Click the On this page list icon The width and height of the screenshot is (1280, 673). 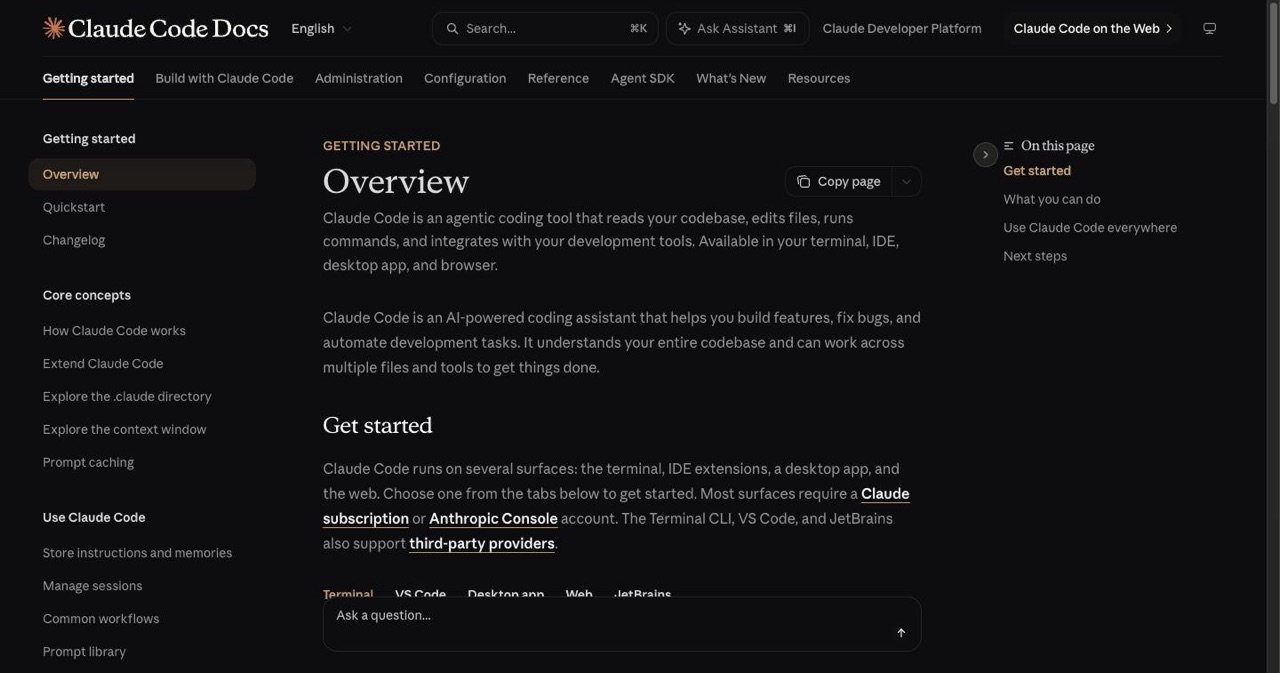pos(1009,146)
